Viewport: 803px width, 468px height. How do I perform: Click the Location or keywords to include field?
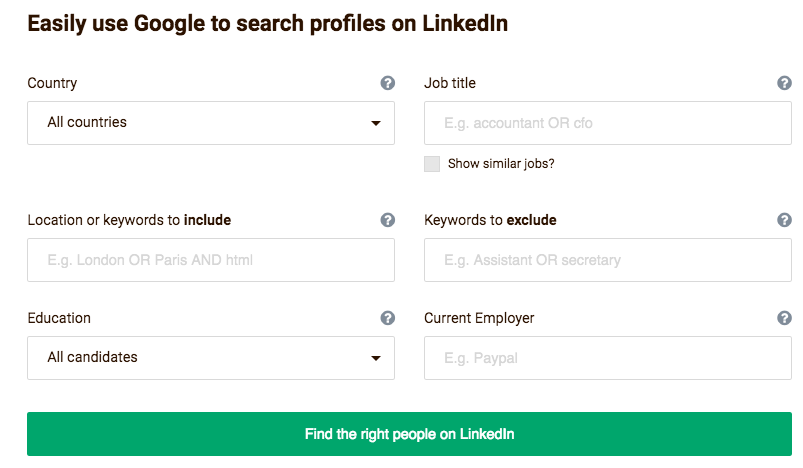click(211, 260)
